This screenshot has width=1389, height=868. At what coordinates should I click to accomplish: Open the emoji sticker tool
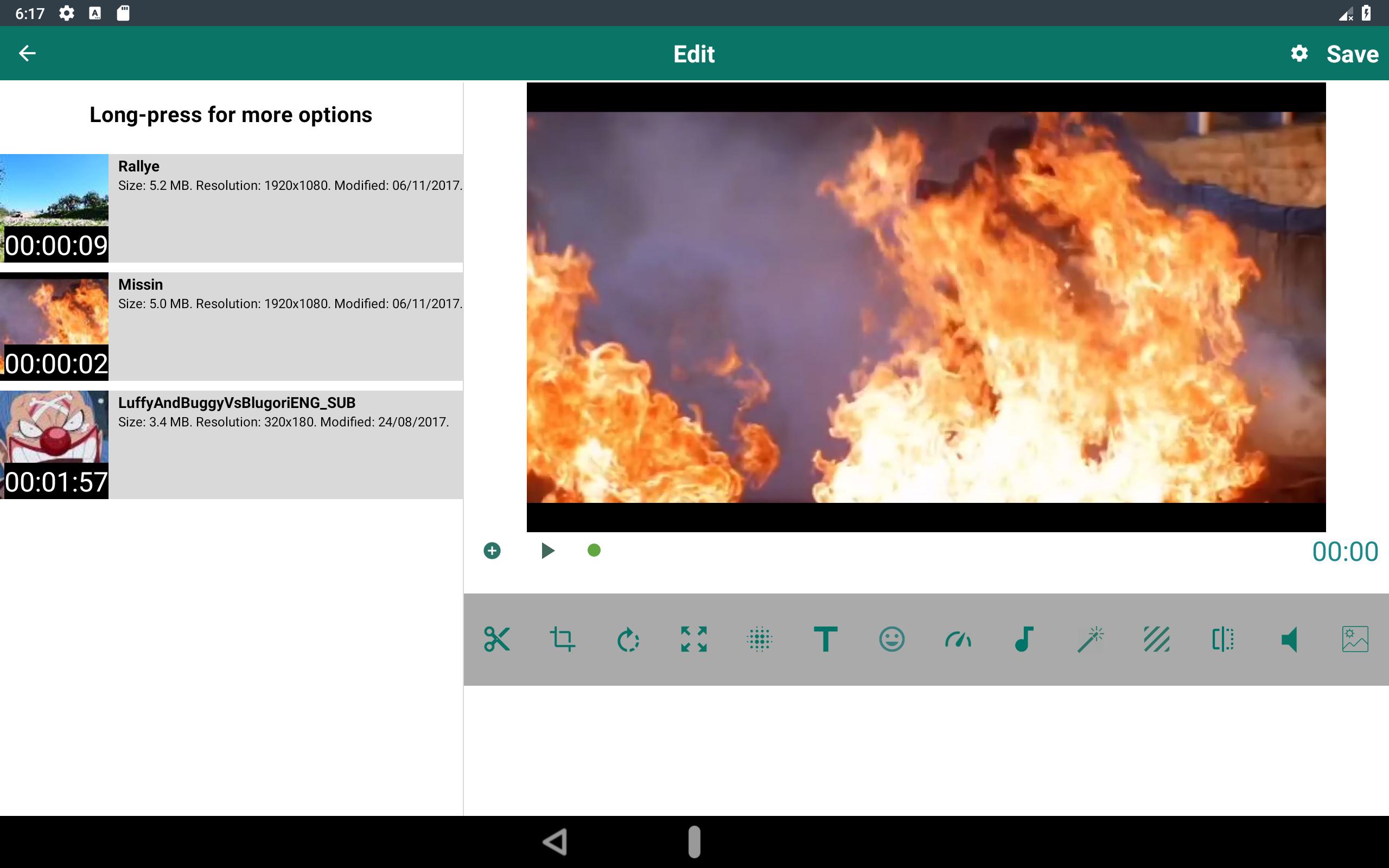891,639
